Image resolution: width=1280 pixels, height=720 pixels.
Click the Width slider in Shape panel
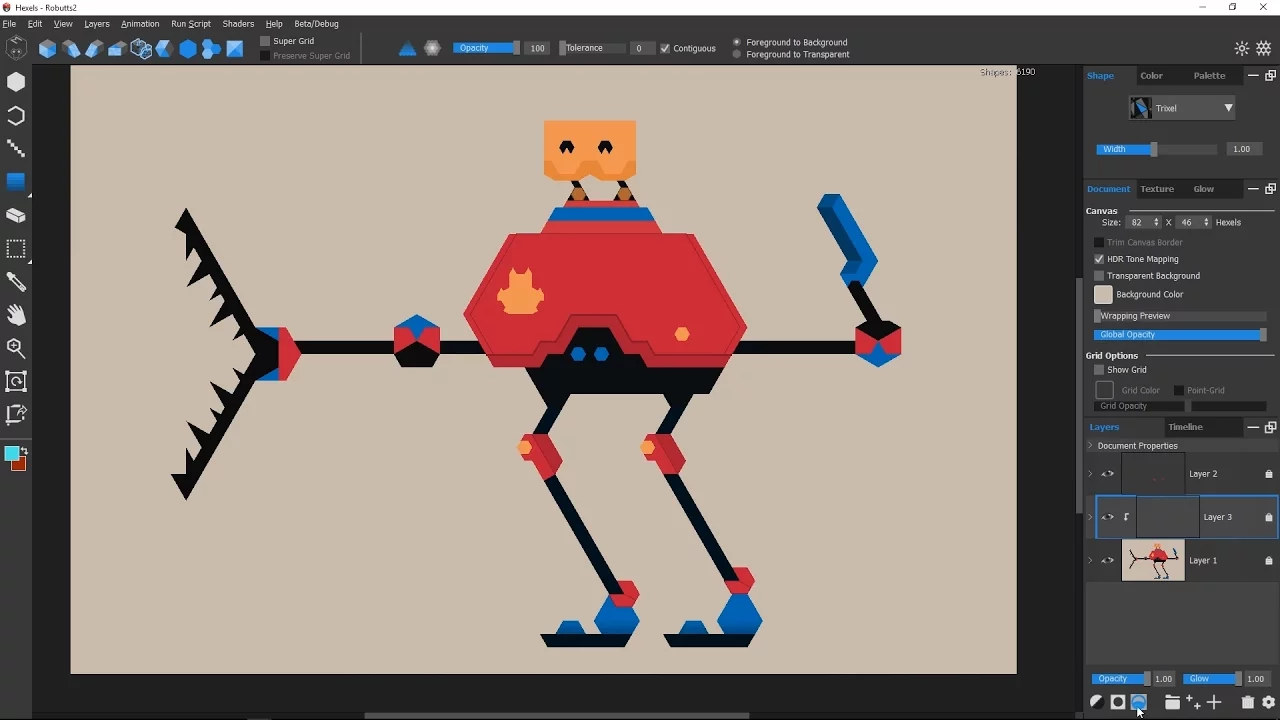1156,149
